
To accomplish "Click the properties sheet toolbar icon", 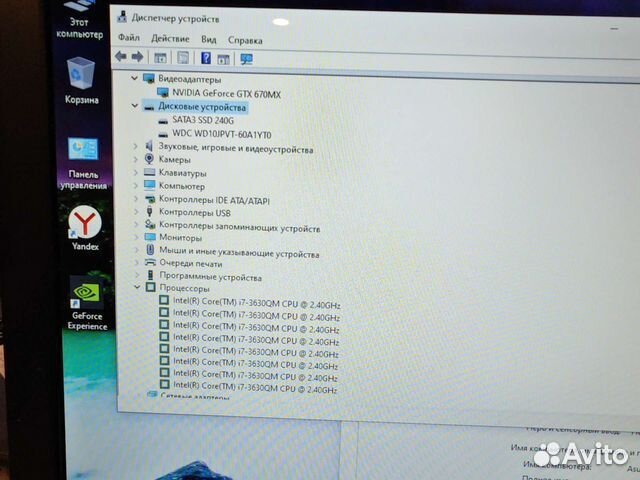I will (183, 58).
